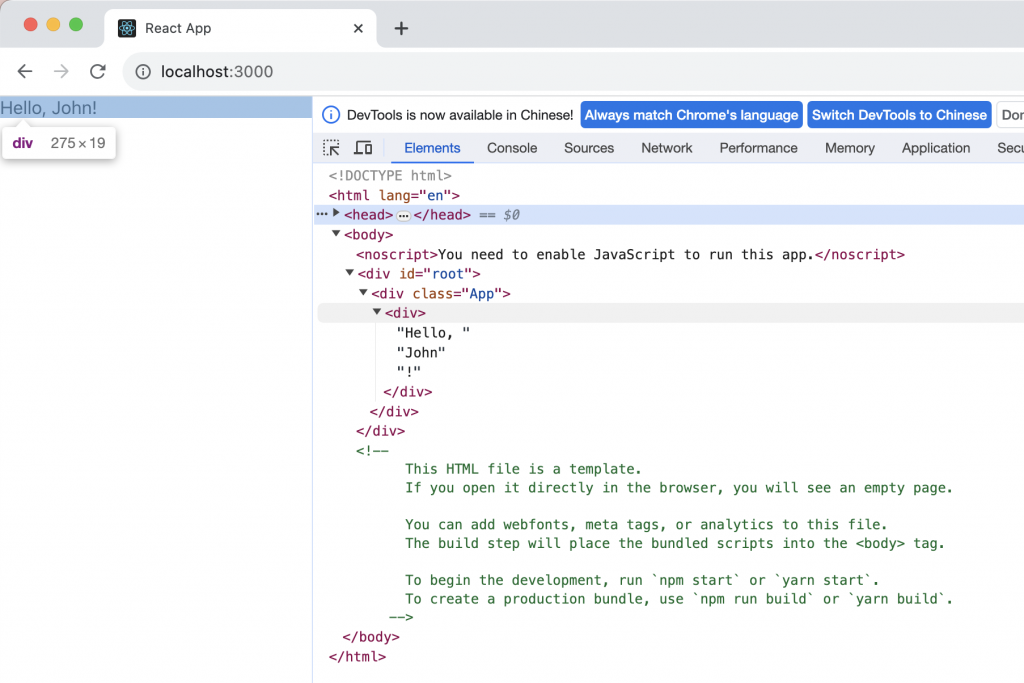The width and height of the screenshot is (1024, 683).
Task: Click the 'The build step will place' comment line
Action: click(x=675, y=543)
